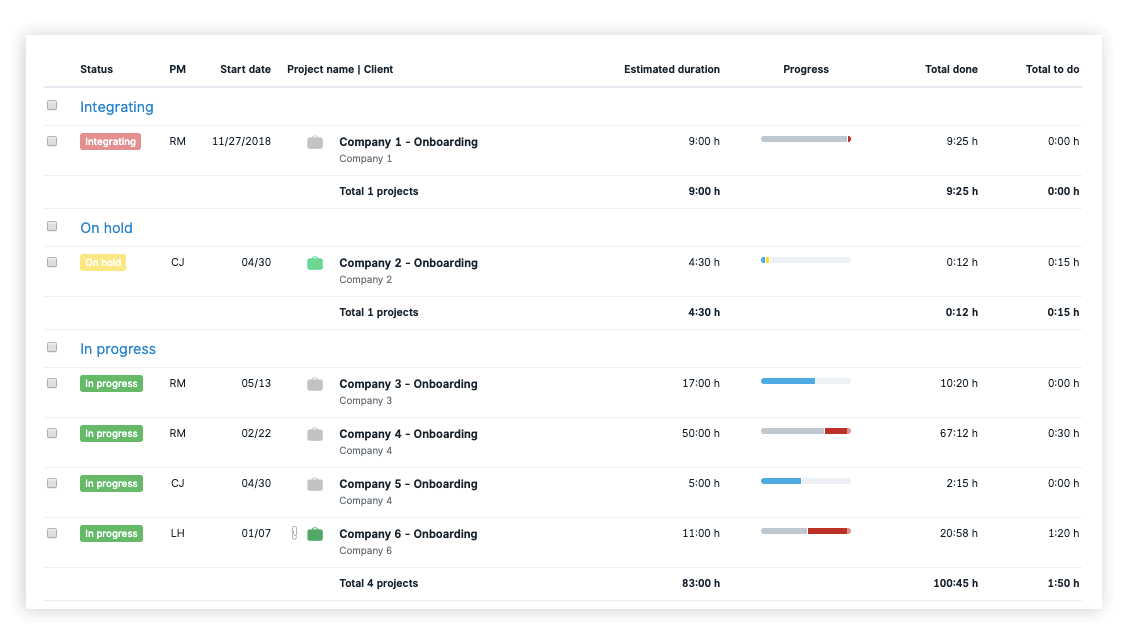The height and width of the screenshot is (636, 1136).
Task: Open the paperclip attachment on Company 6 row
Action: (x=294, y=533)
